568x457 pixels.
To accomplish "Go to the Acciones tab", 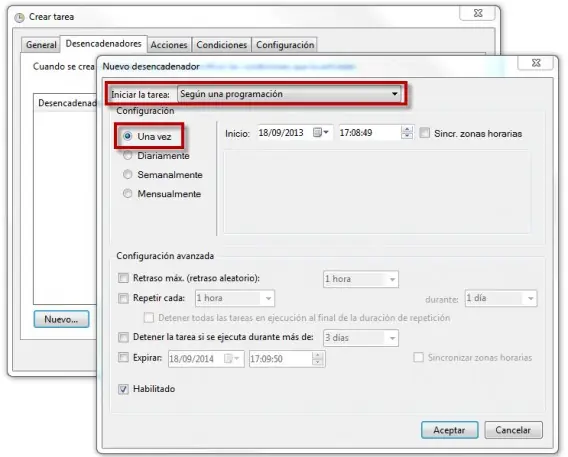I will [169, 45].
